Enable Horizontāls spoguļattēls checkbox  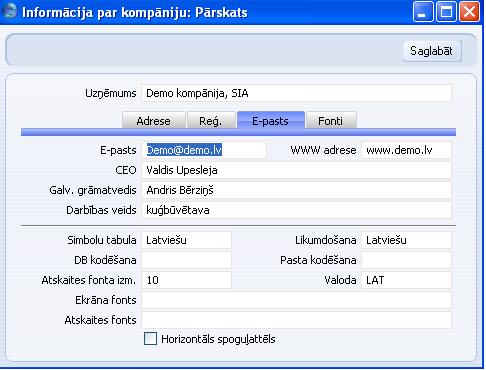150,339
